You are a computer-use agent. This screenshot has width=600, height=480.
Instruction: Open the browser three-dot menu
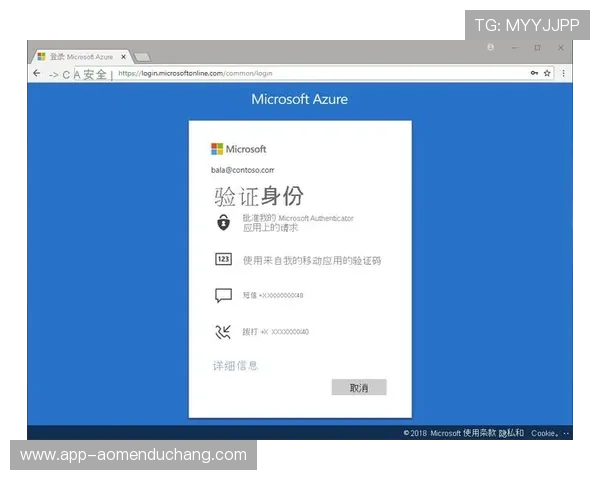point(564,73)
